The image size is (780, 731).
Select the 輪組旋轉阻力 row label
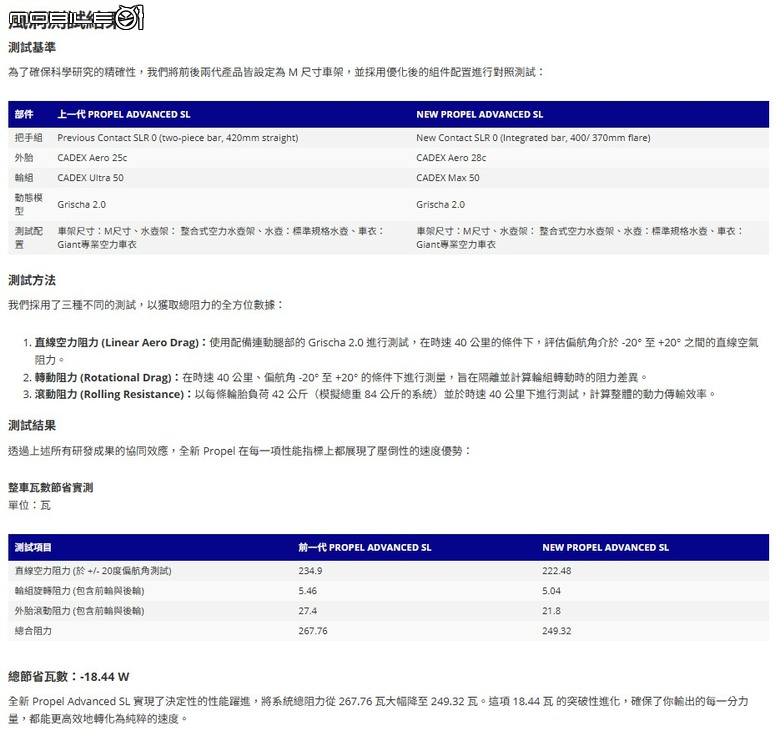click(79, 591)
